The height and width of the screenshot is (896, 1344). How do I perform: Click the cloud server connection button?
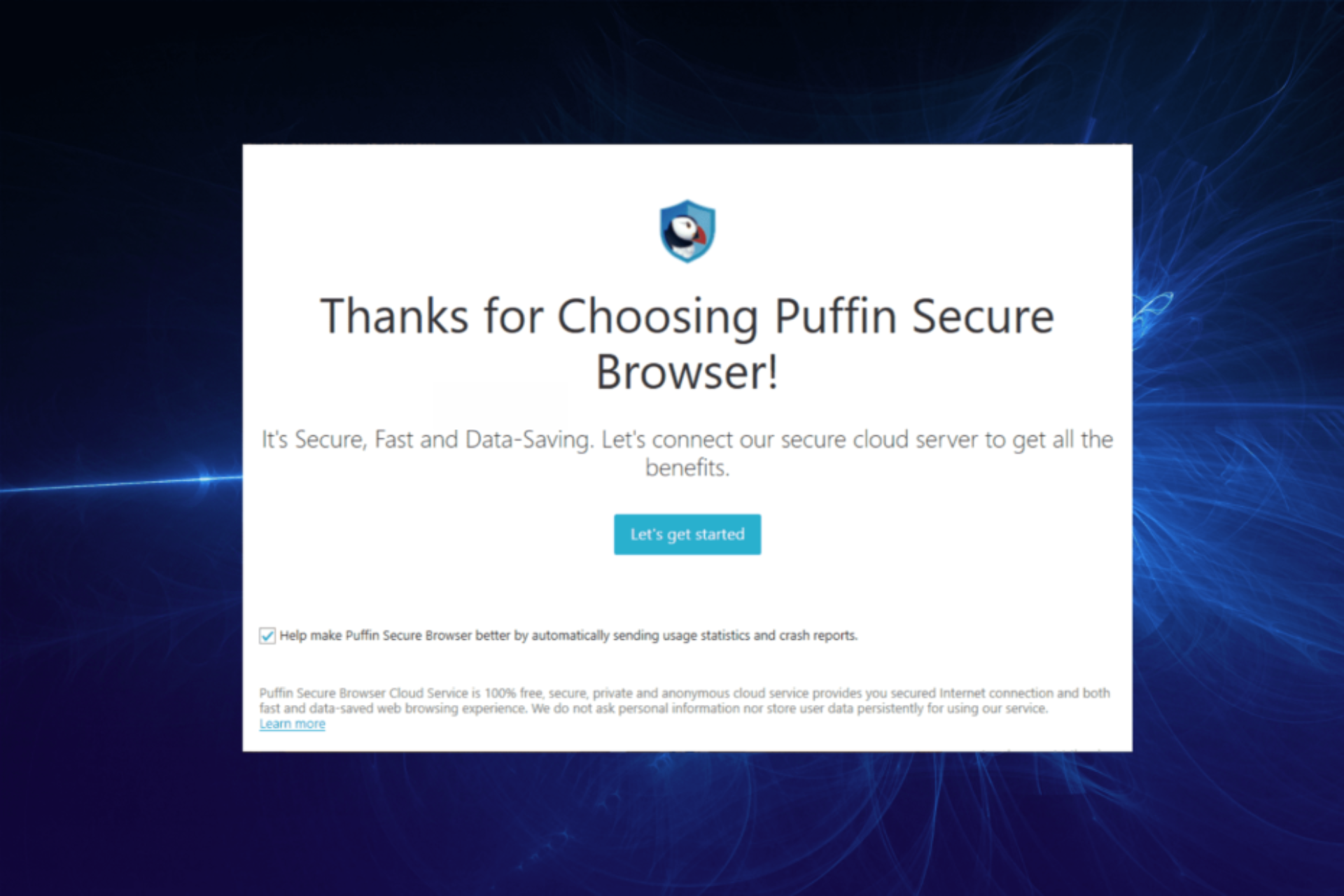(x=688, y=534)
